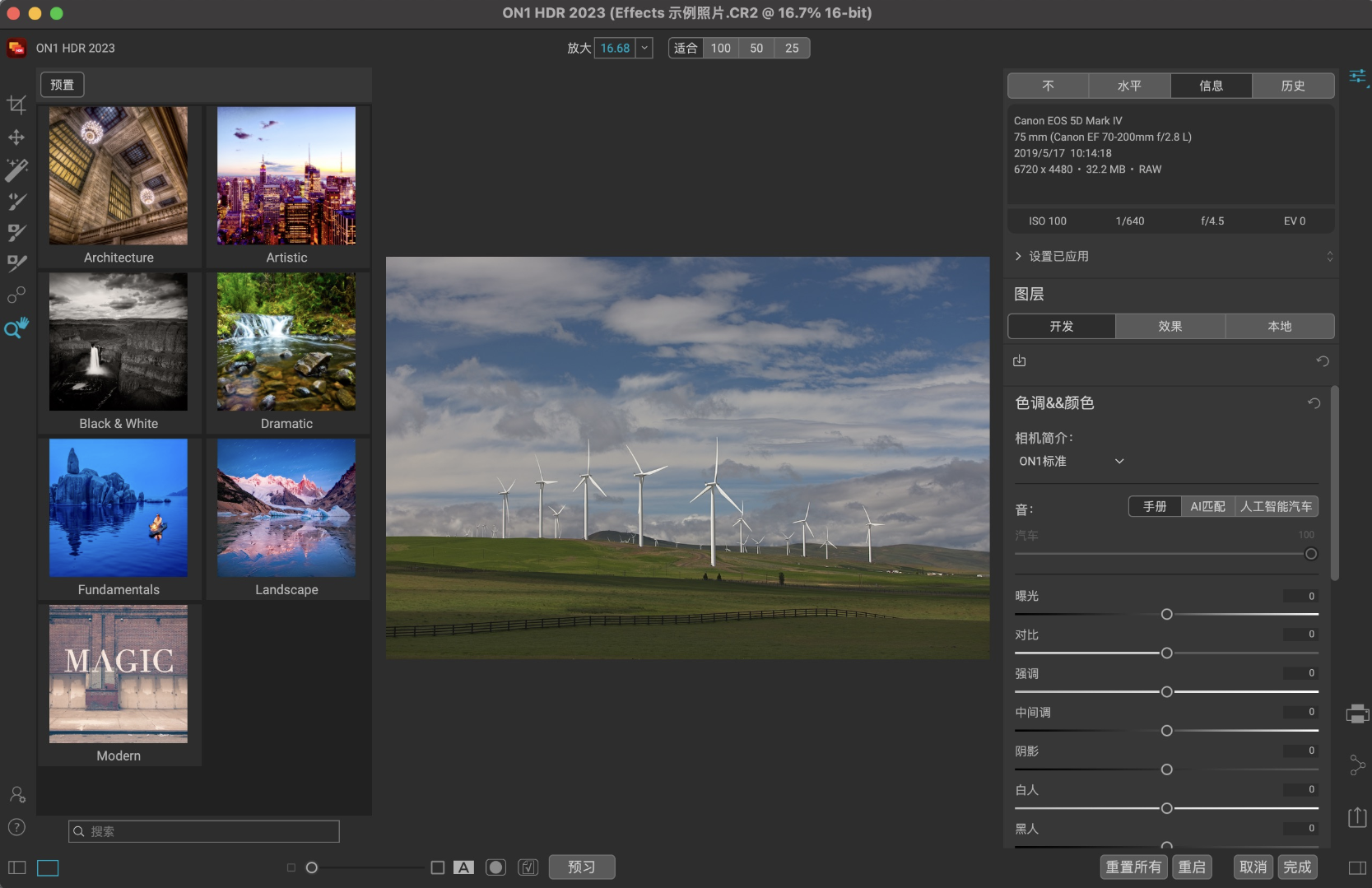Viewport: 1372px width, 888px height.
Task: Open the Help question mark icon
Action: (16, 827)
